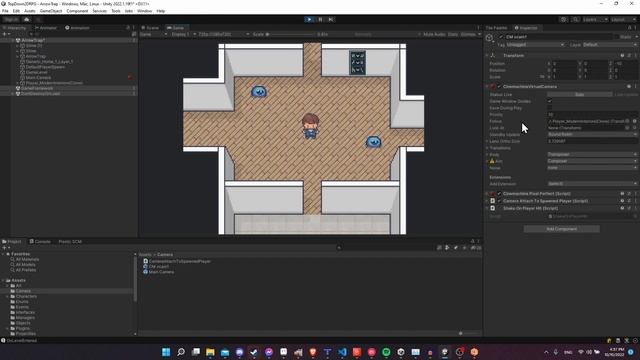Open the Tag dropdown

point(535,44)
